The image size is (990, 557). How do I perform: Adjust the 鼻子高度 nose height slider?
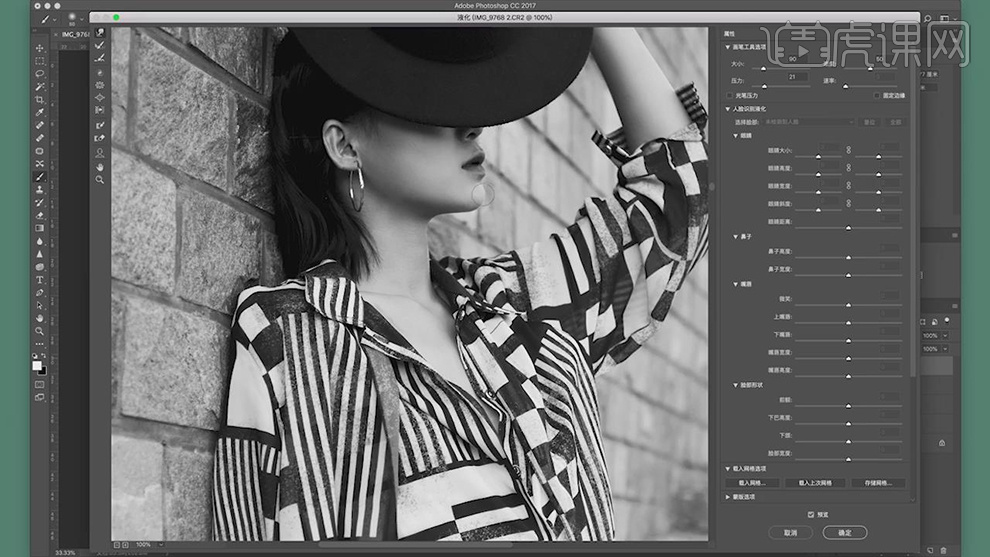(848, 258)
